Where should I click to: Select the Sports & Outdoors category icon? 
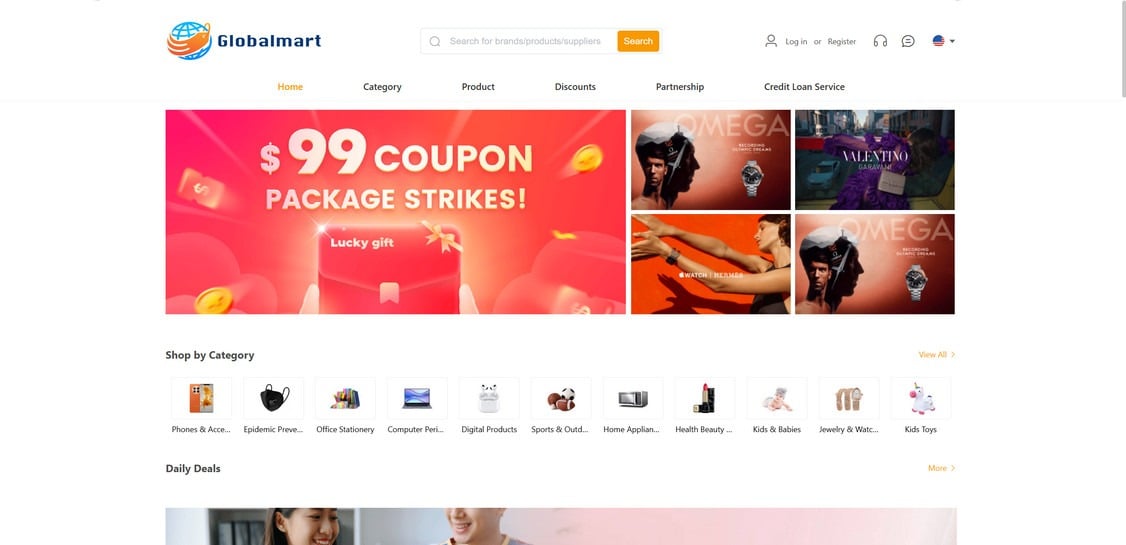click(561, 398)
